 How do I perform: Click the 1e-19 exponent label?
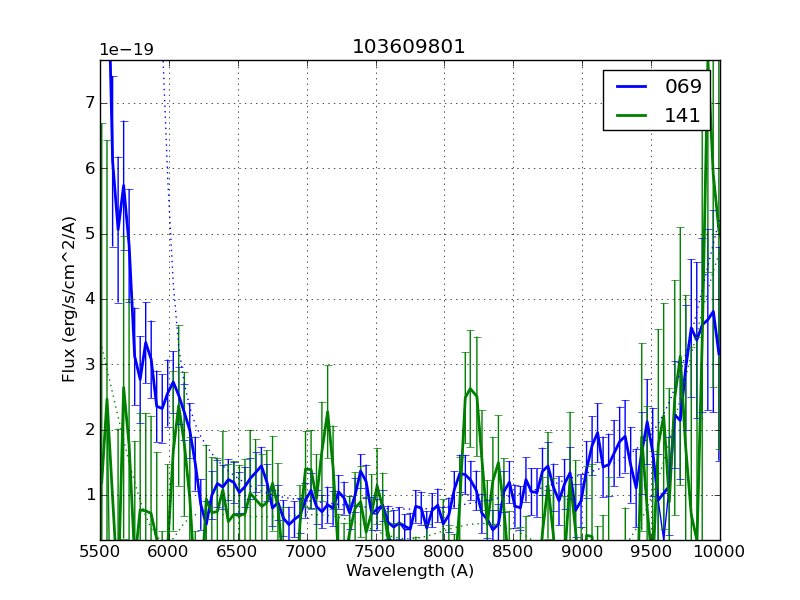(126, 50)
